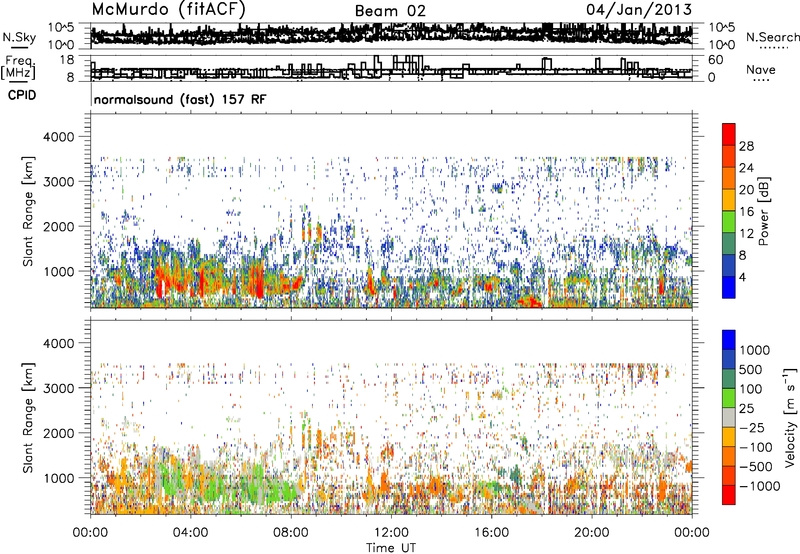
Task: Click the '08:00' time axis label
Action: (291, 533)
